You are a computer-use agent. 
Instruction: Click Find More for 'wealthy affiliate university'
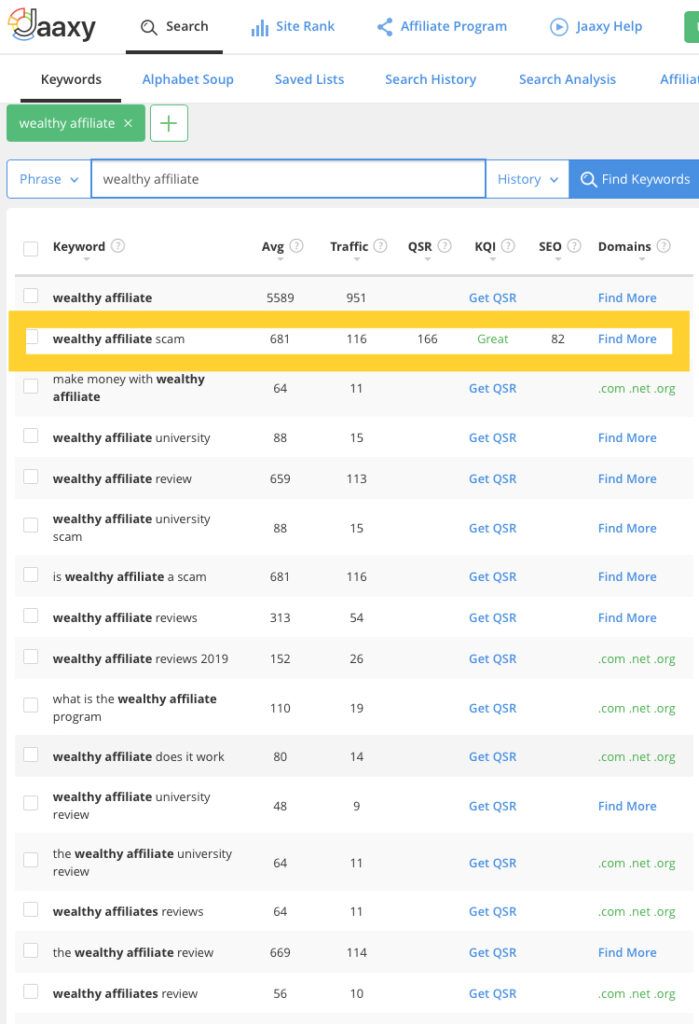(x=627, y=438)
